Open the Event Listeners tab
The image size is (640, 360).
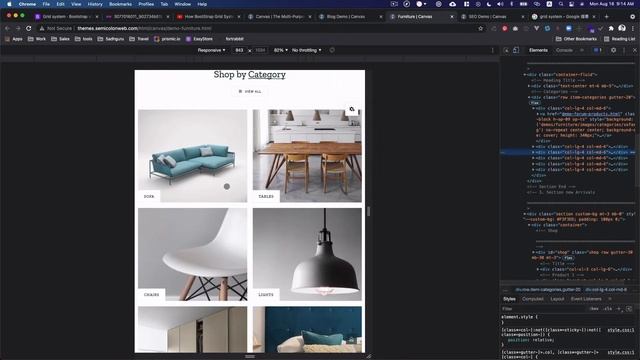[x=586, y=299]
